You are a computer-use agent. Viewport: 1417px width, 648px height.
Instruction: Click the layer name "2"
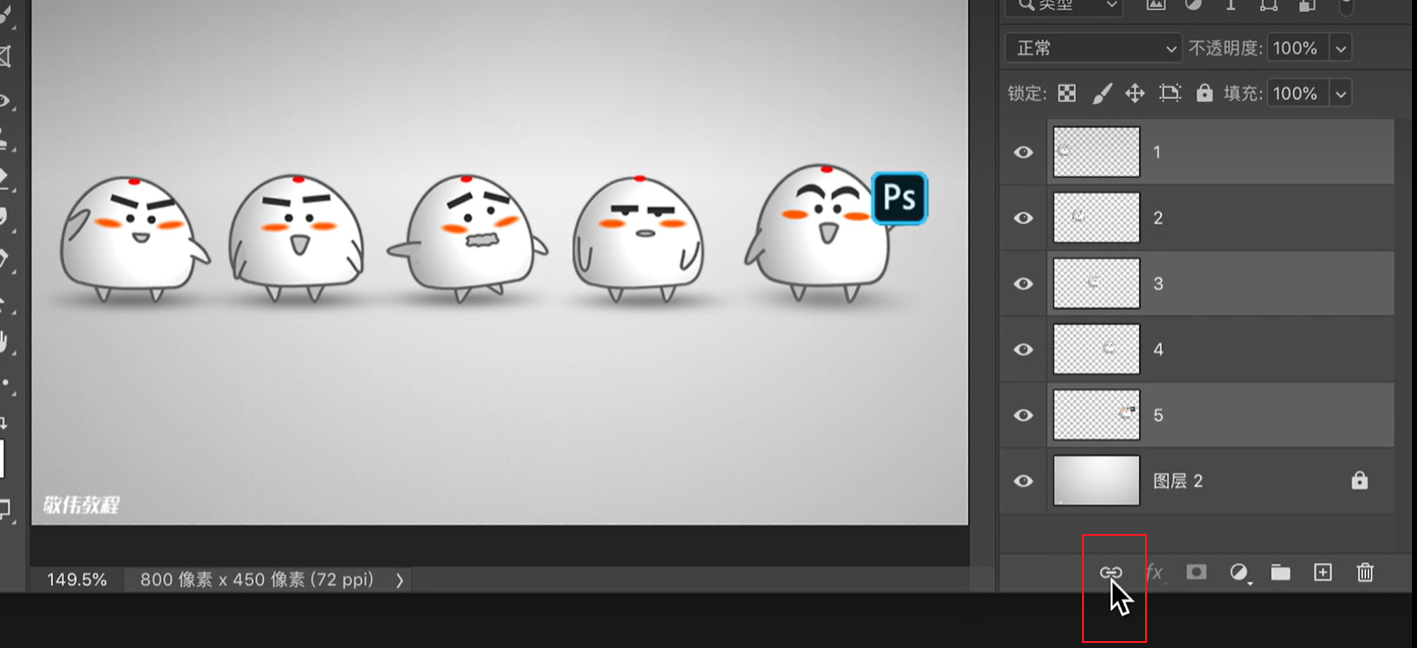(x=1158, y=218)
